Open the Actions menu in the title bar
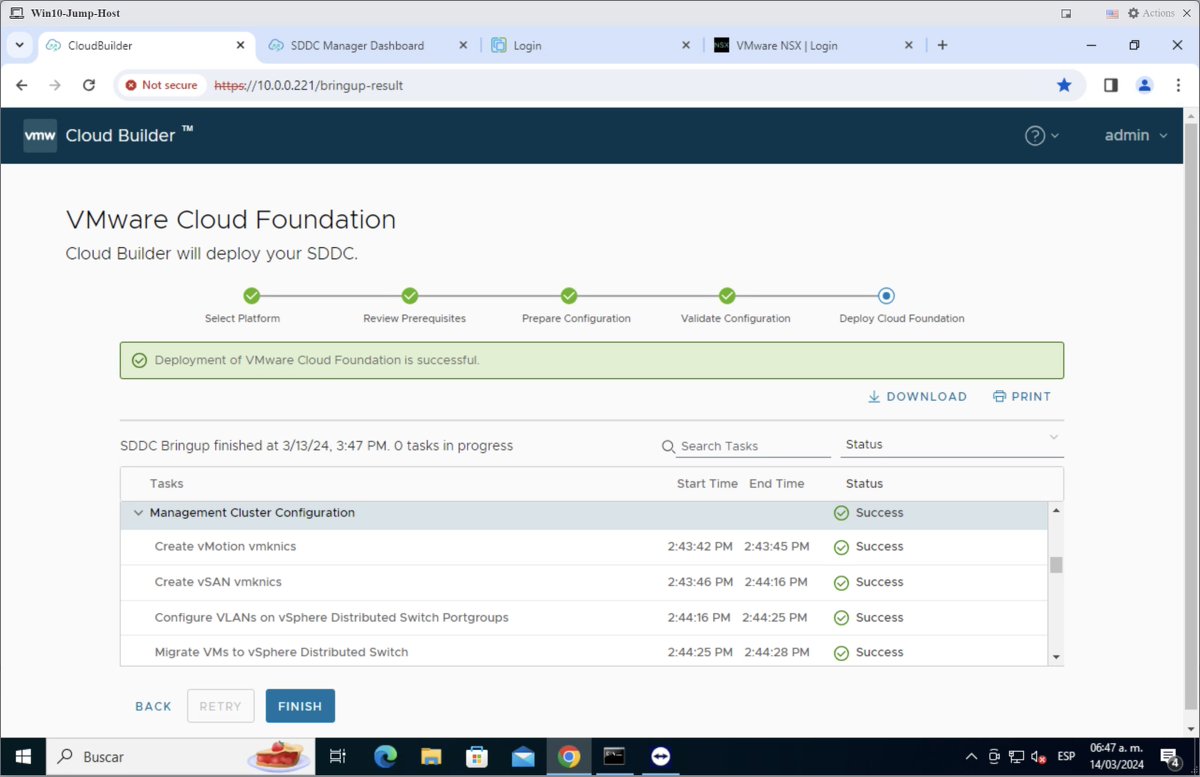Image resolution: width=1200 pixels, height=777 pixels. (1151, 13)
